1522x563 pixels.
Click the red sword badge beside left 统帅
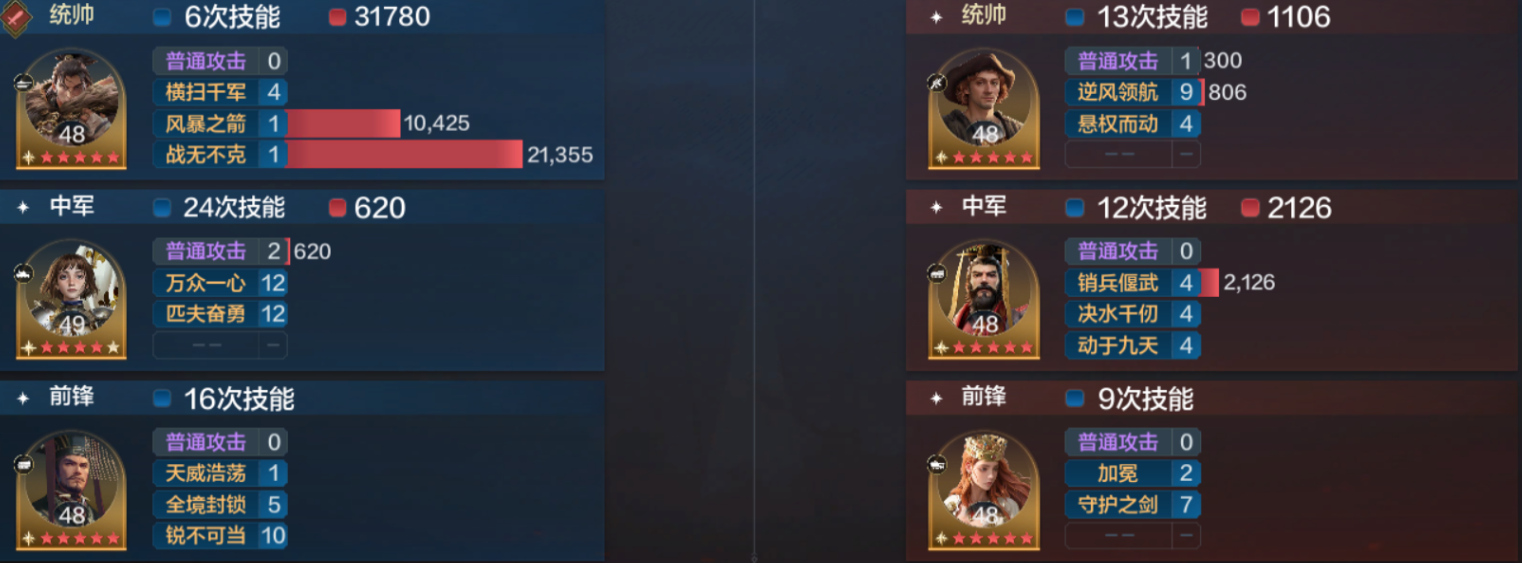pyautogui.click(x=15, y=16)
